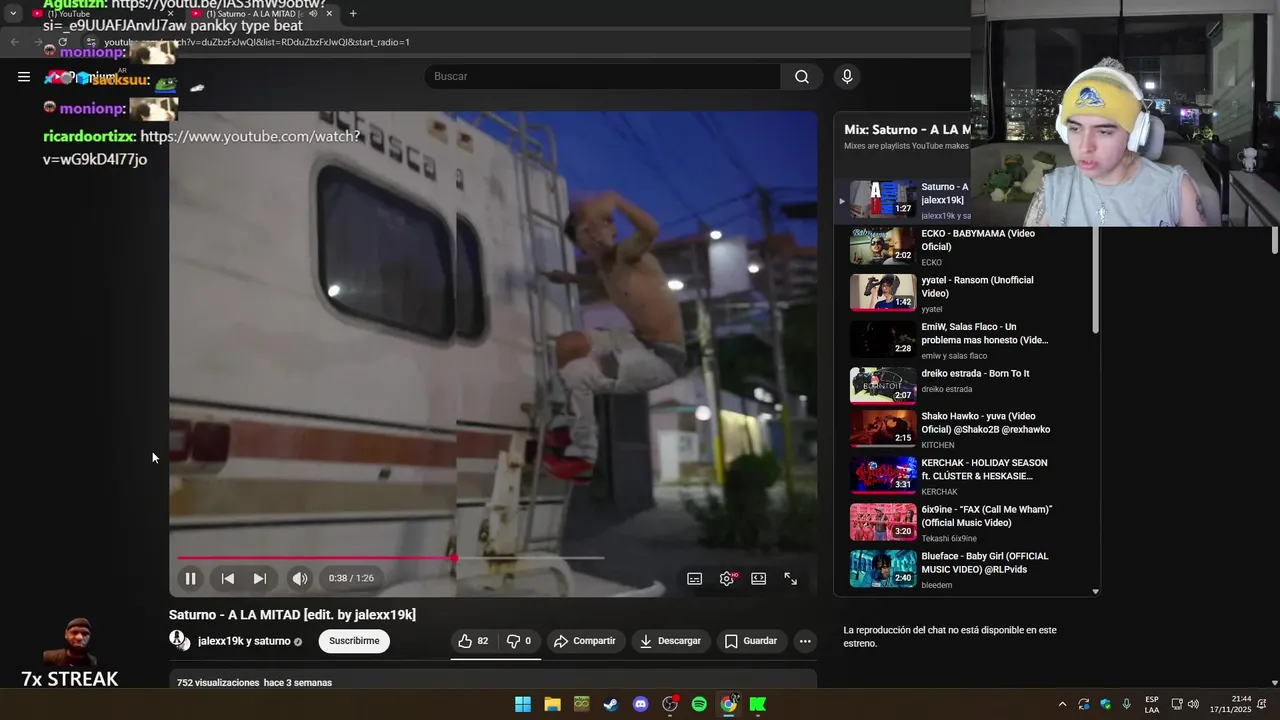Image resolution: width=1280 pixels, height=720 pixels.
Task: Open Discord from the taskbar
Action: point(640,704)
